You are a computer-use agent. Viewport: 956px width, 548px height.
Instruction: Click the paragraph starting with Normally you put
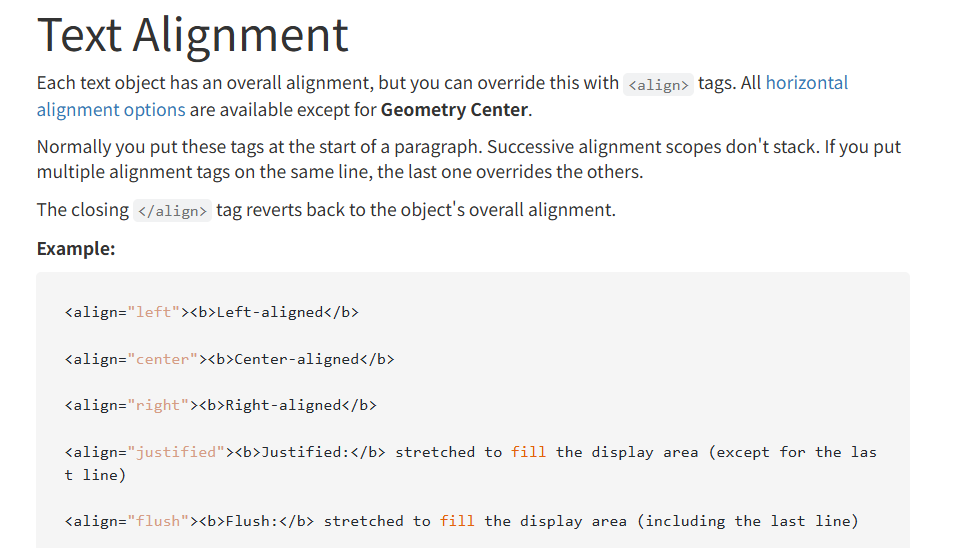(468, 159)
